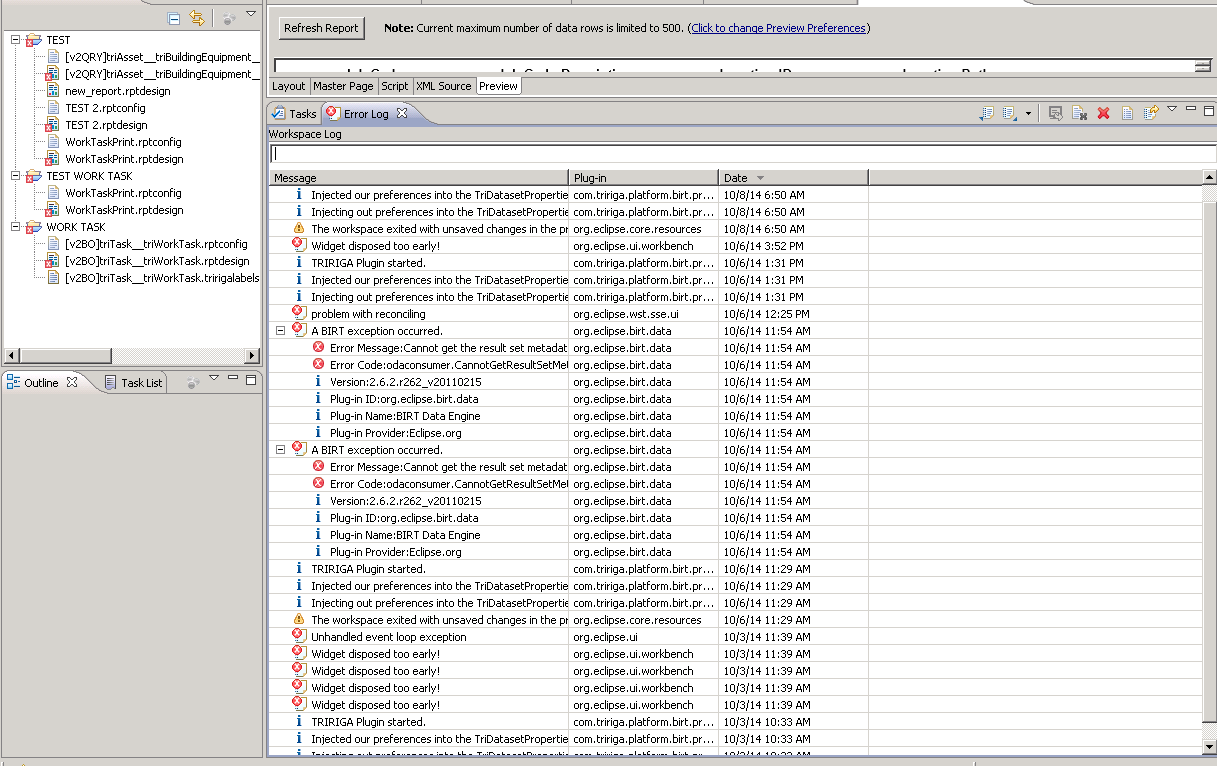The width and height of the screenshot is (1217, 766).
Task: Click the Restore Log icon
Action: coord(1151,114)
